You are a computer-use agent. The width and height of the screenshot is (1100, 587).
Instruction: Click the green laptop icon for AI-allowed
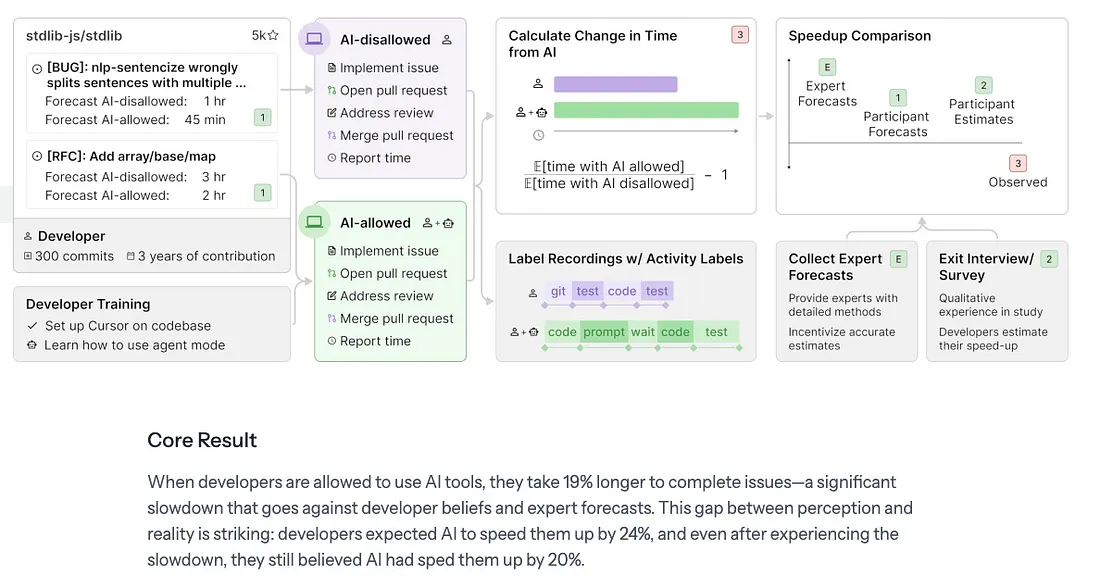314,222
